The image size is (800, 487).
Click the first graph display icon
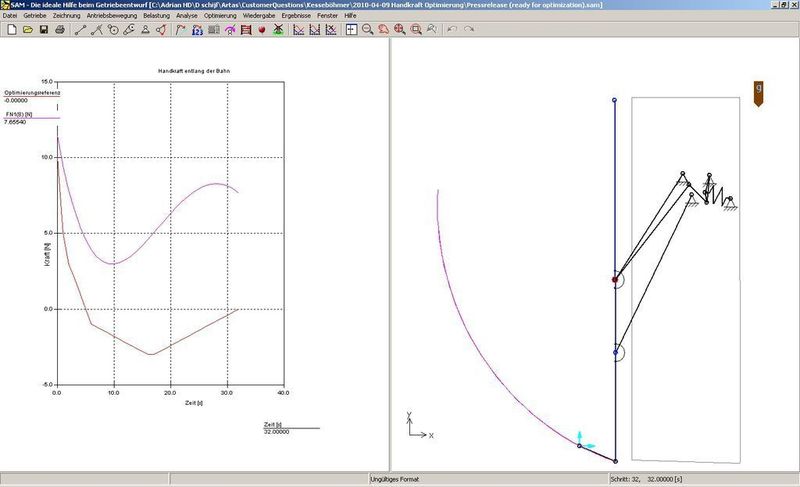297,30
